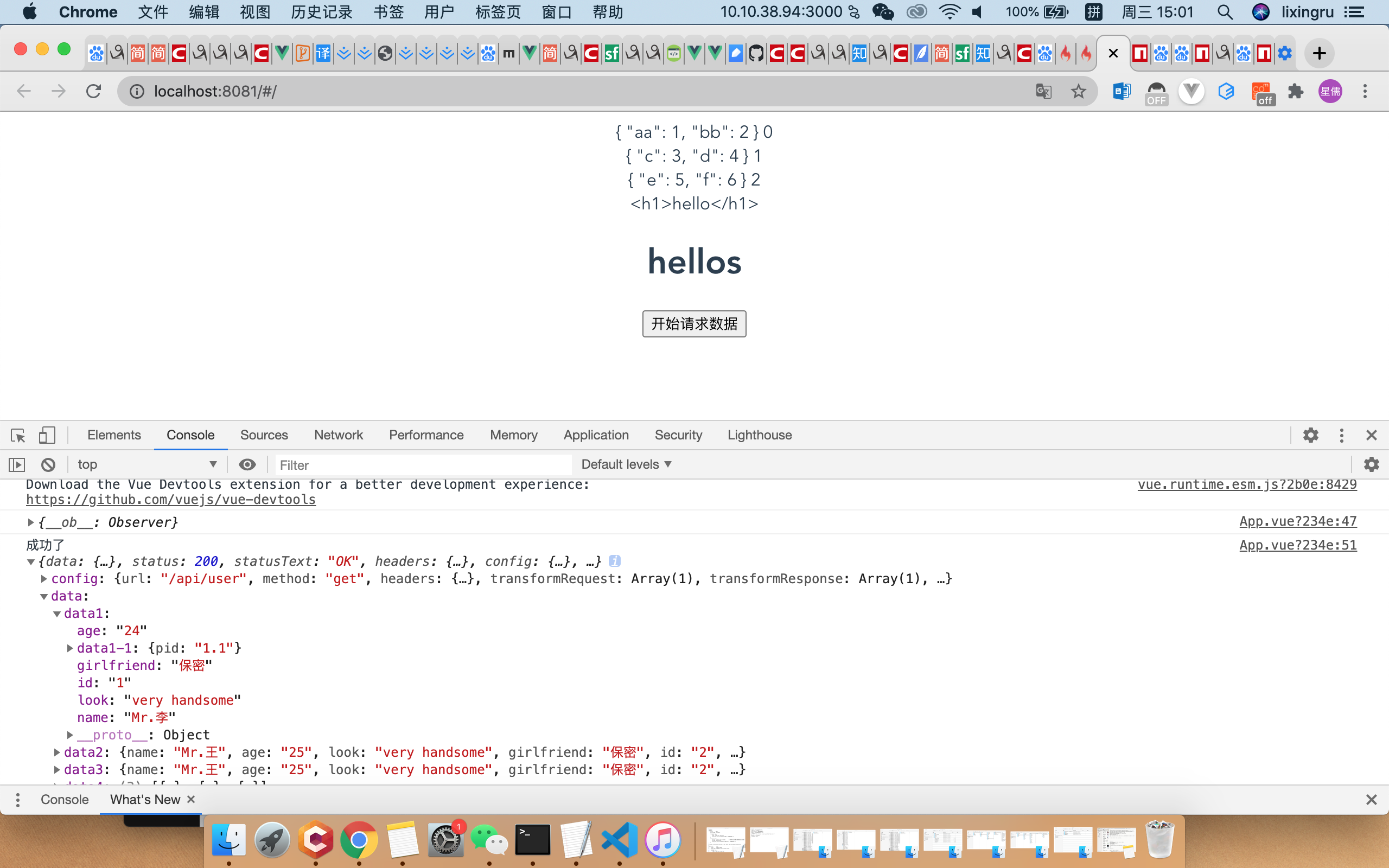Click macOS Spotlight search icon
The height and width of the screenshot is (868, 1389).
[1224, 12]
